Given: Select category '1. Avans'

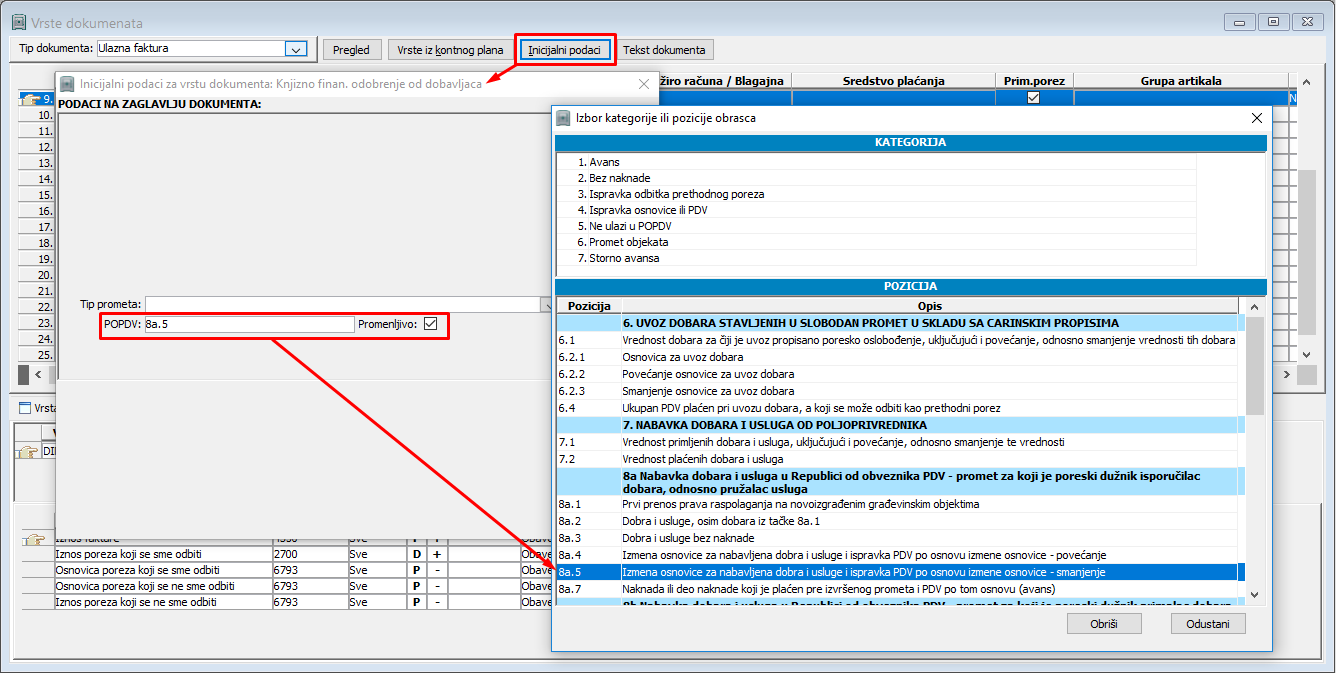Looking at the screenshot, I should [x=603, y=162].
